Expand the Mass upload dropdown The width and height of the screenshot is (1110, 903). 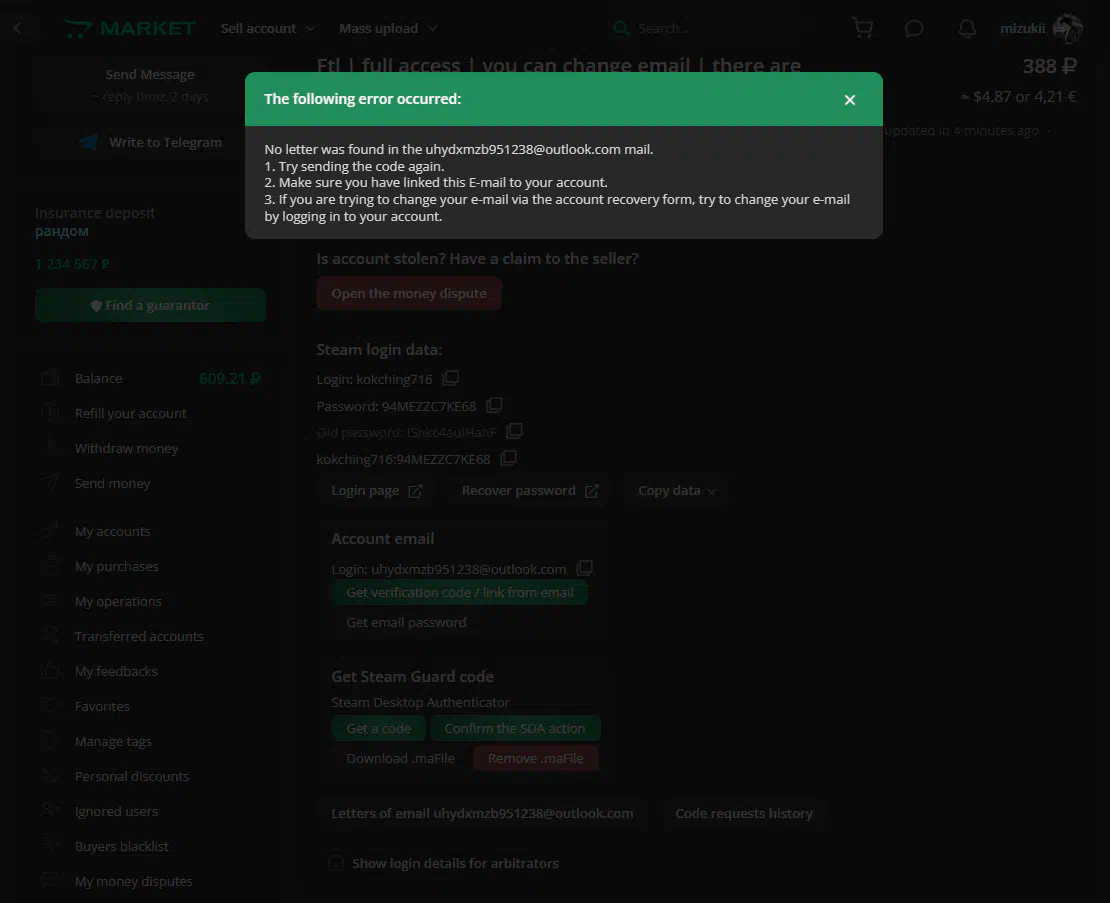388,28
